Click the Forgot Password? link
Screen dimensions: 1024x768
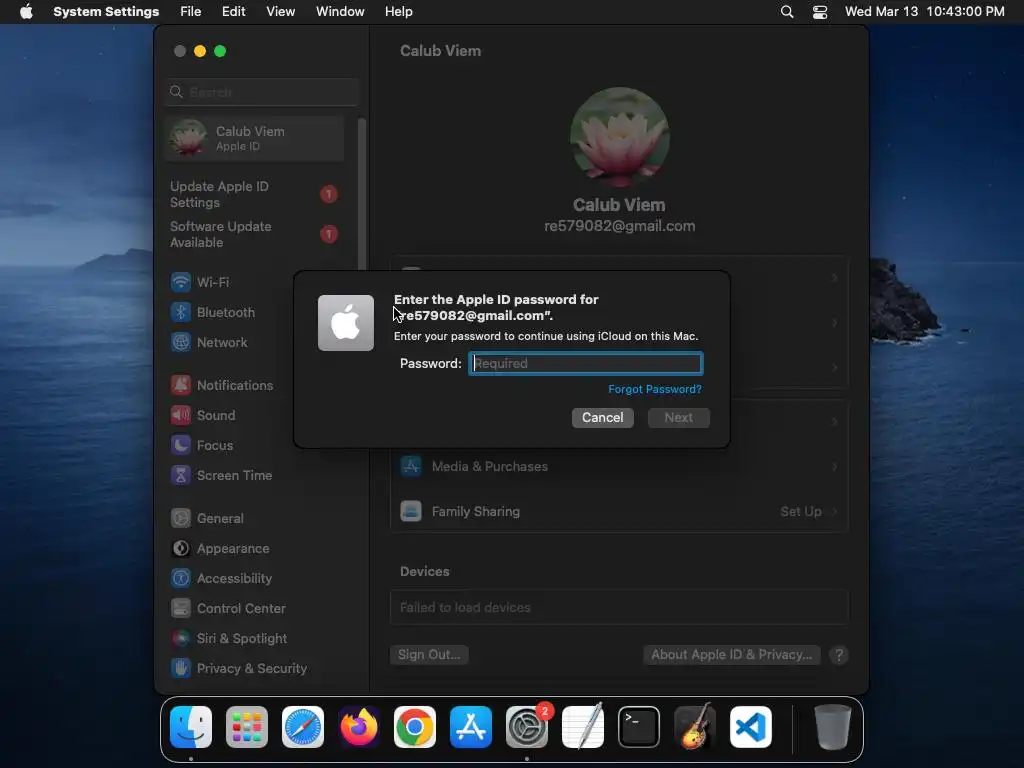pyautogui.click(x=655, y=389)
